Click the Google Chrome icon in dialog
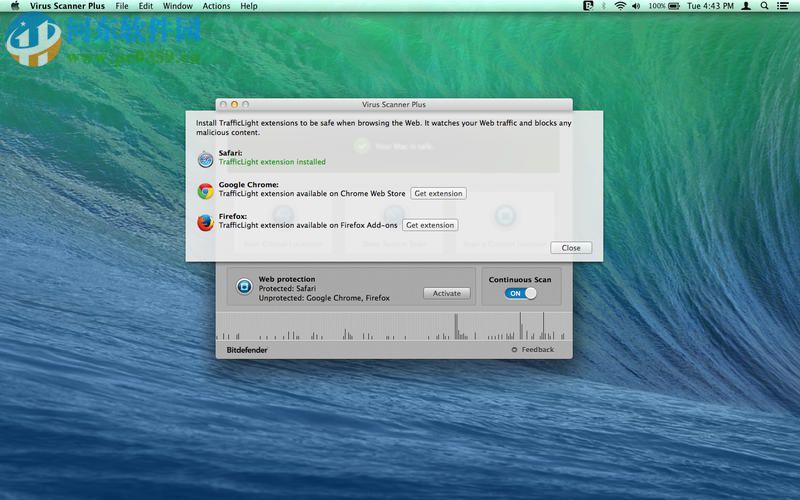 tap(206, 191)
